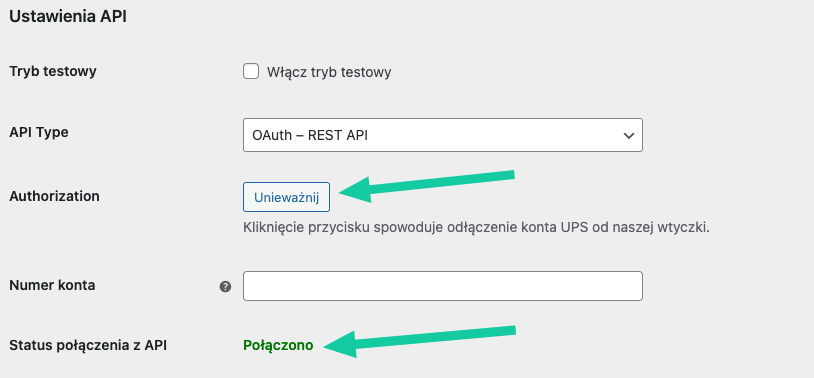
Task: Enable the Włącz tryb testowy checkbox
Action: point(251,71)
